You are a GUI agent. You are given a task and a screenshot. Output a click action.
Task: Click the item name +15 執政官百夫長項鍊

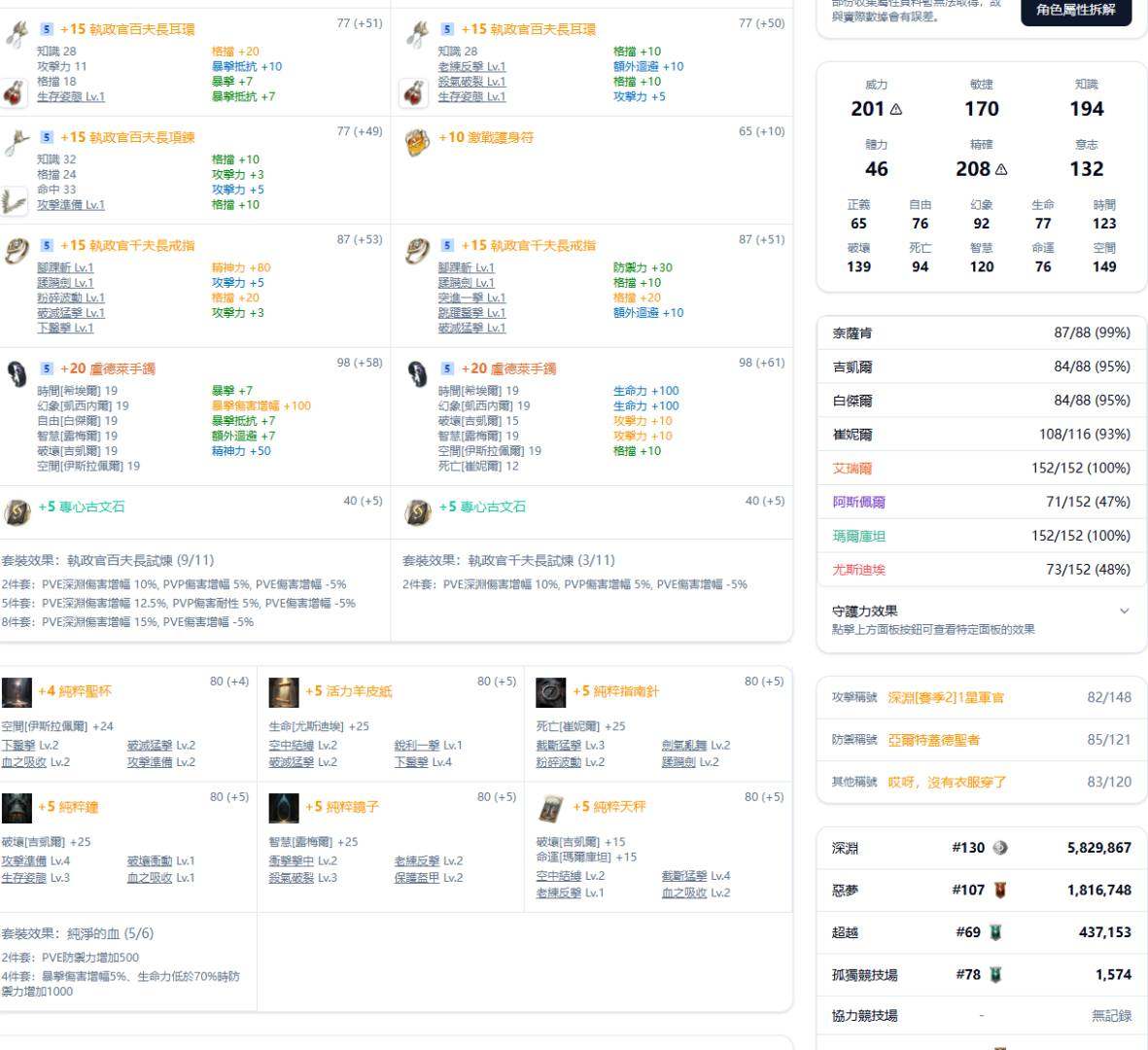pos(127,138)
